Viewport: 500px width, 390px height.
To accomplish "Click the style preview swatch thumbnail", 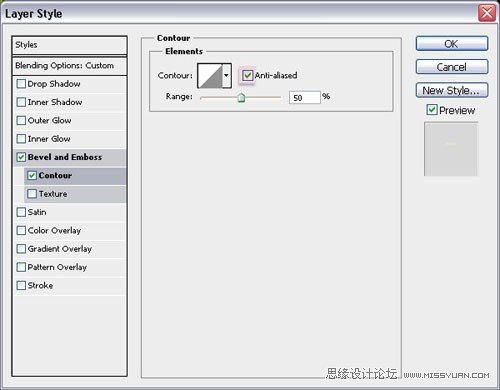I will 451,149.
